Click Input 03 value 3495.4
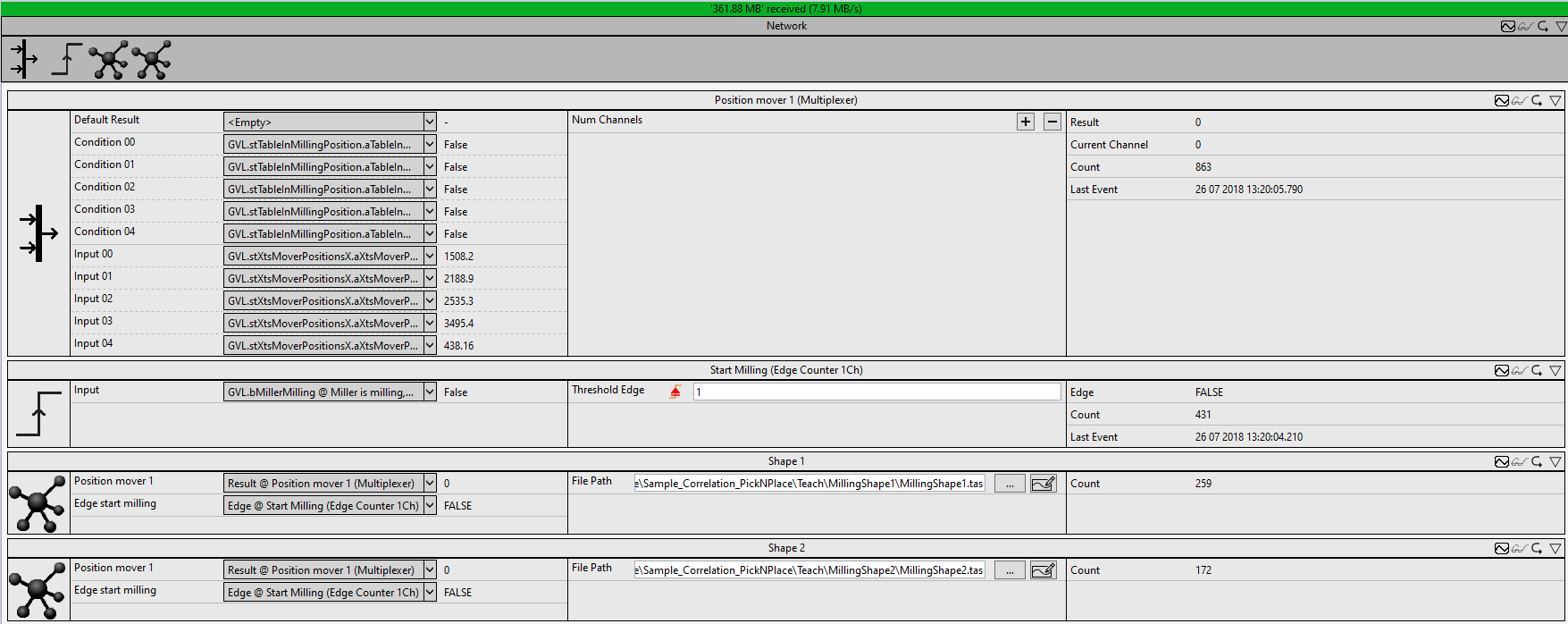This screenshot has width=1568, height=624. coord(458,324)
